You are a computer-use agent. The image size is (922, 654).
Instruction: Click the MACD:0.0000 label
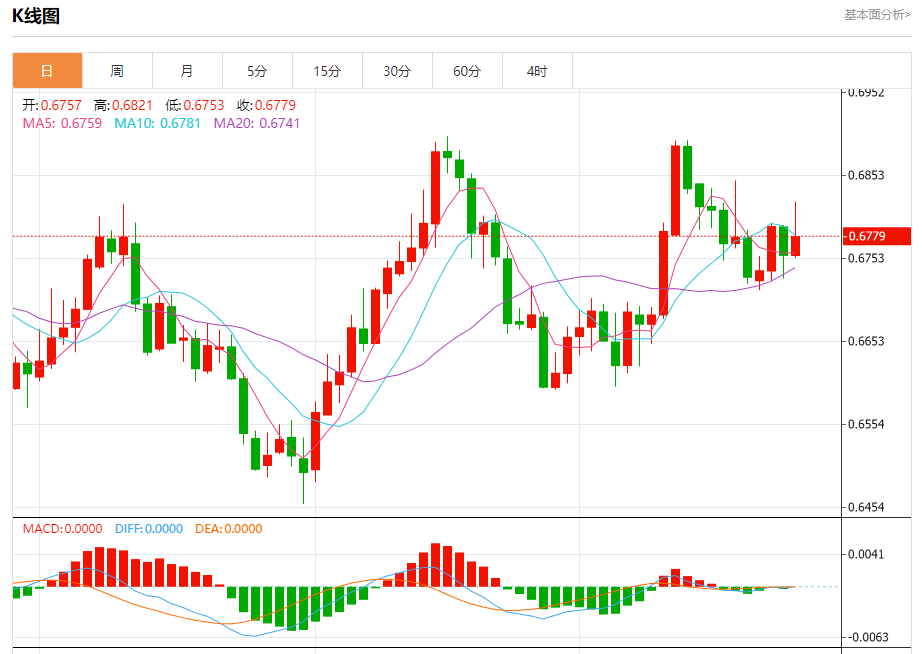(x=63, y=528)
